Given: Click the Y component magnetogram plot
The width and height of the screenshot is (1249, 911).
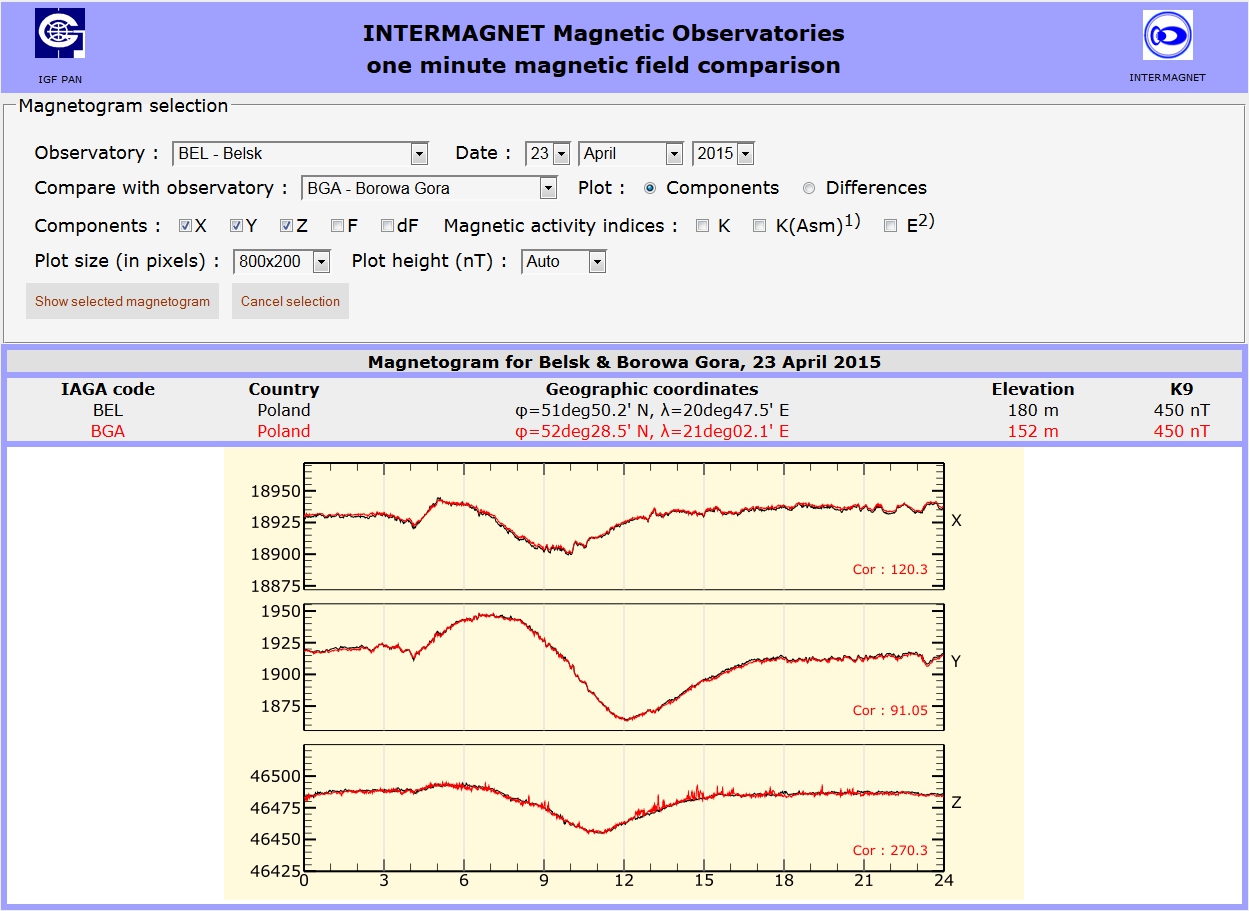Looking at the screenshot, I should (624, 667).
